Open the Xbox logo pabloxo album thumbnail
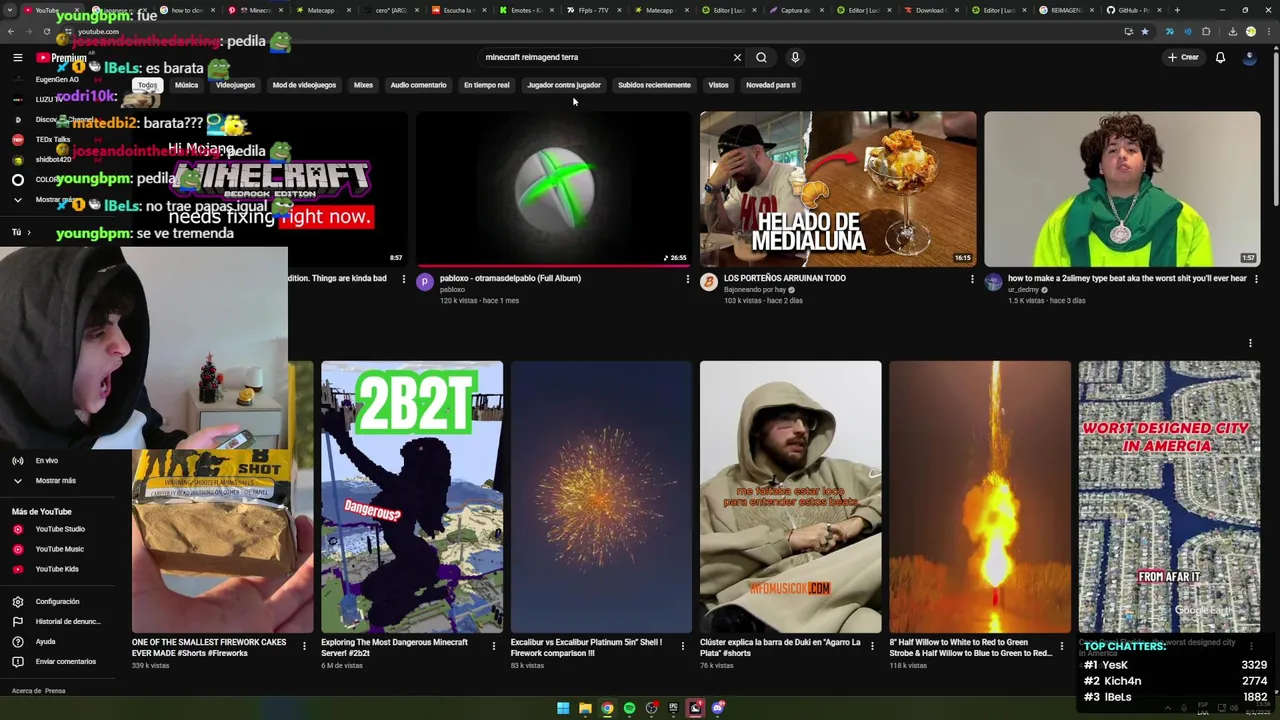Viewport: 1280px width, 720px height. click(x=553, y=189)
